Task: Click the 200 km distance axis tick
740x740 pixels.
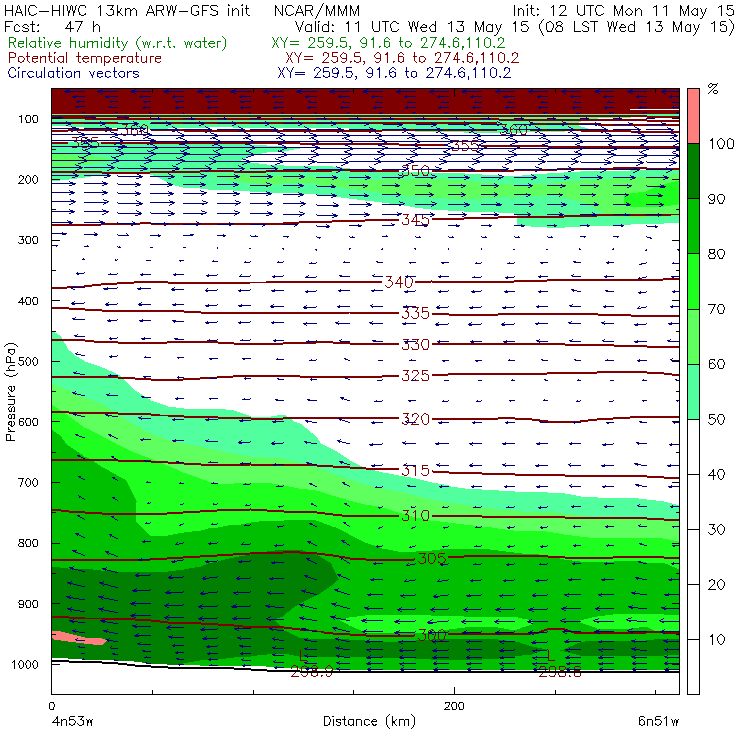Action: click(x=454, y=706)
